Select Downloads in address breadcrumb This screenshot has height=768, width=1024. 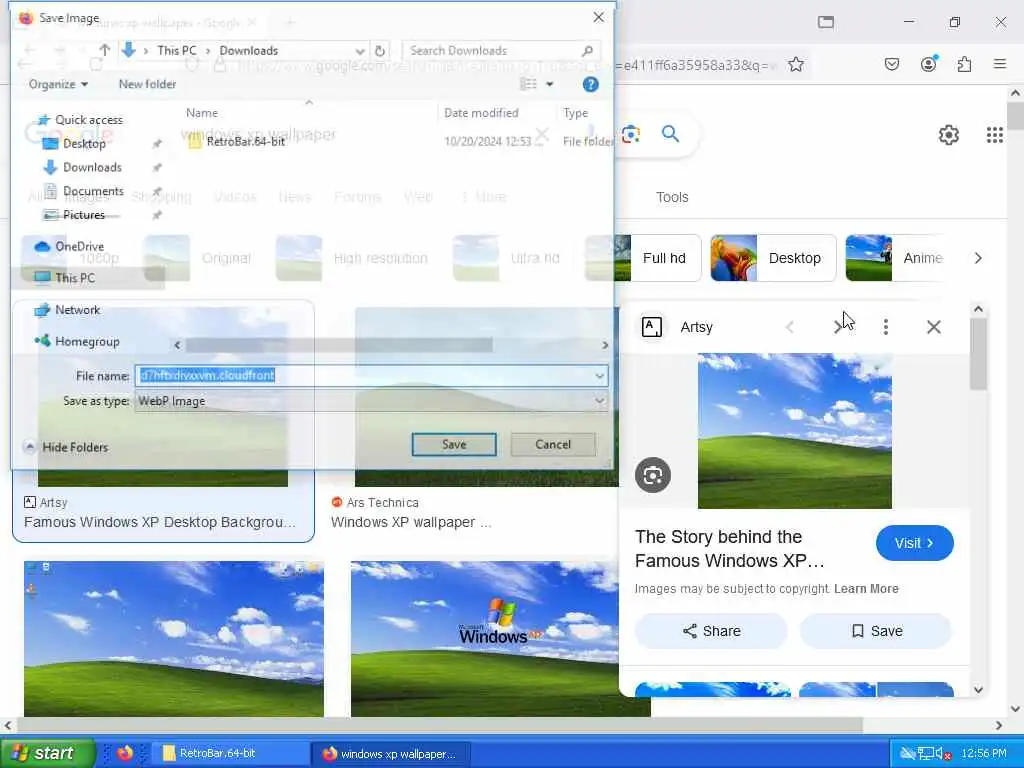click(249, 50)
